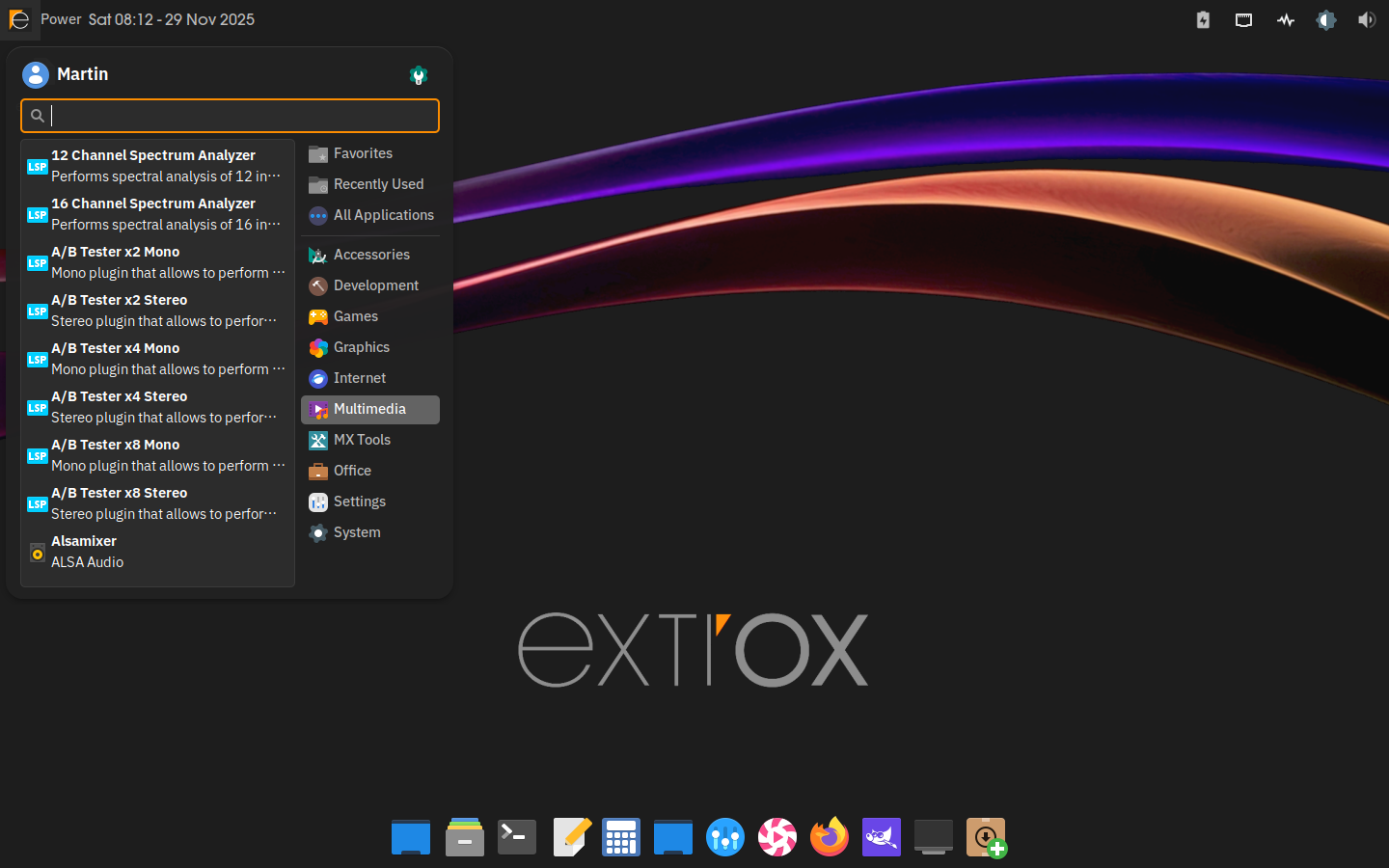Open the file manager drawer icon in dock
The image size is (1389, 868).
465,837
